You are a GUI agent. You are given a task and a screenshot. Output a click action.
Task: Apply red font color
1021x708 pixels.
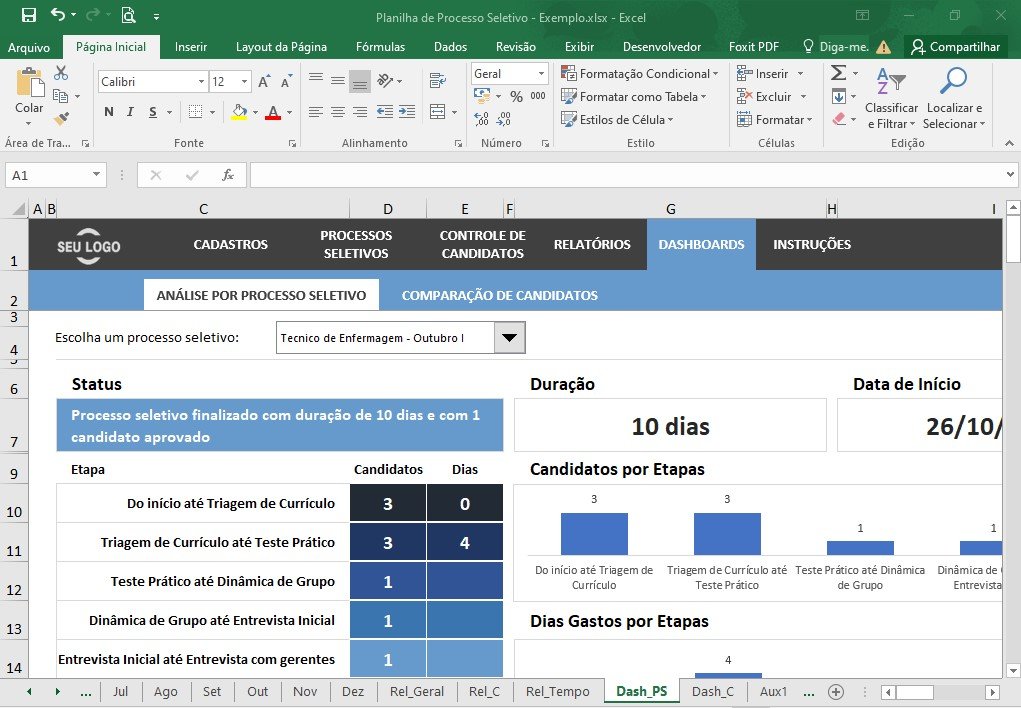click(x=273, y=112)
